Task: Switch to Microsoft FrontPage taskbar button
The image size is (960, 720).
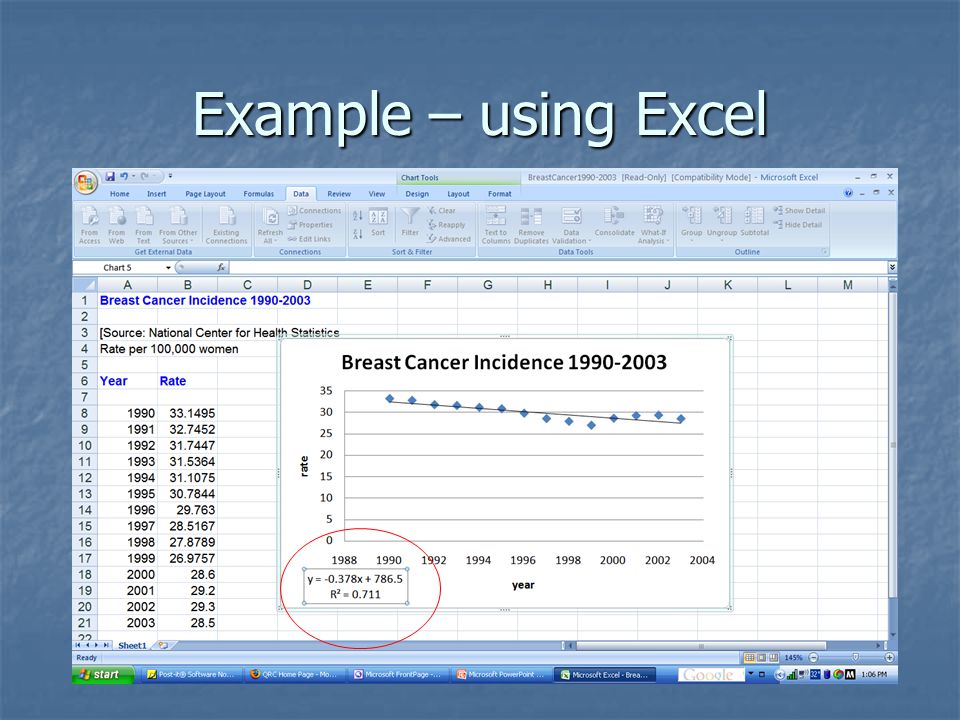Action: 398,675
